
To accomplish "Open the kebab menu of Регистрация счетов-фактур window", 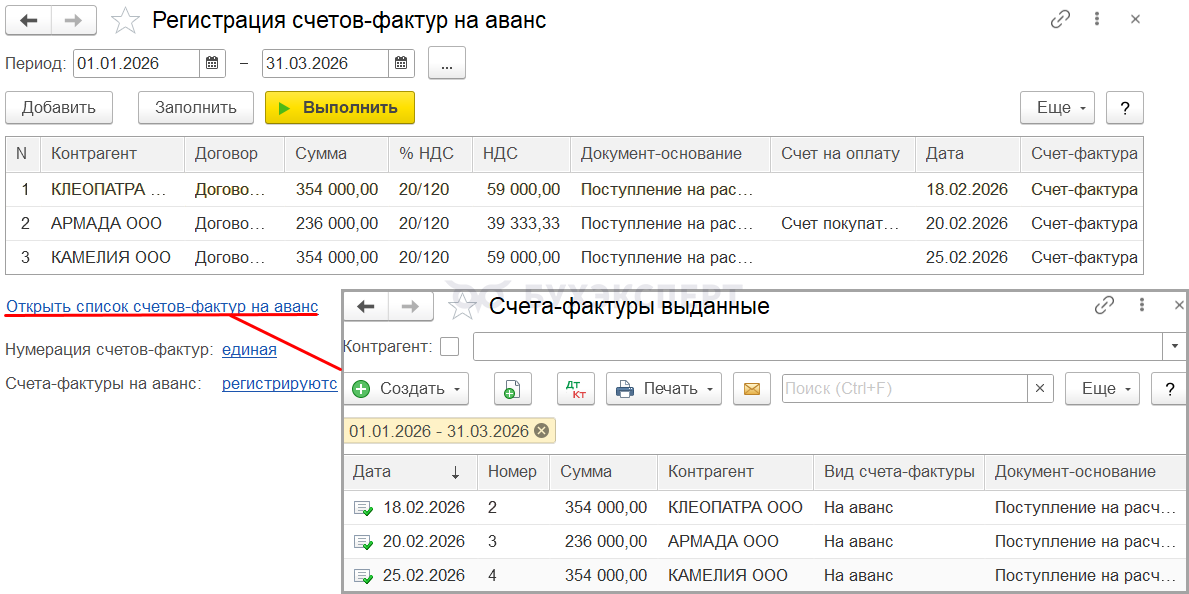I will click(x=1097, y=20).
